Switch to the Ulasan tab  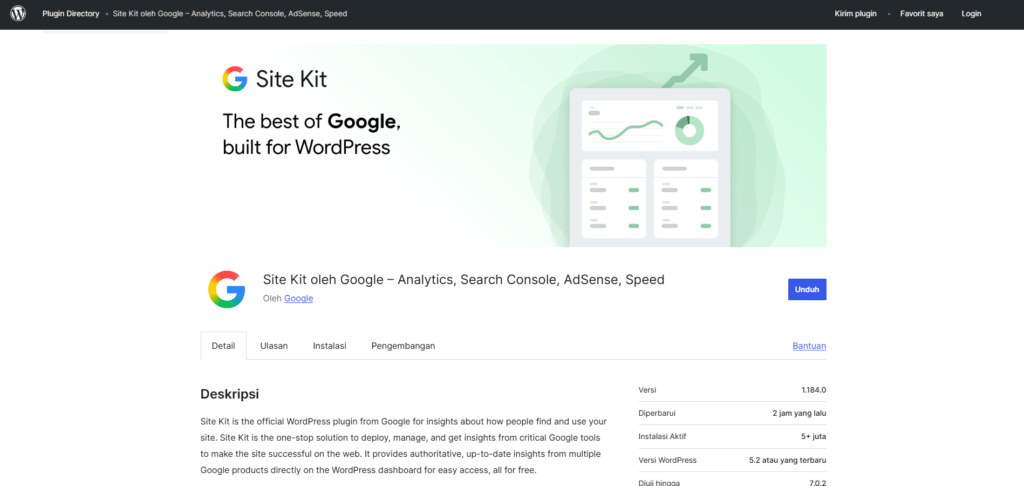(x=274, y=346)
